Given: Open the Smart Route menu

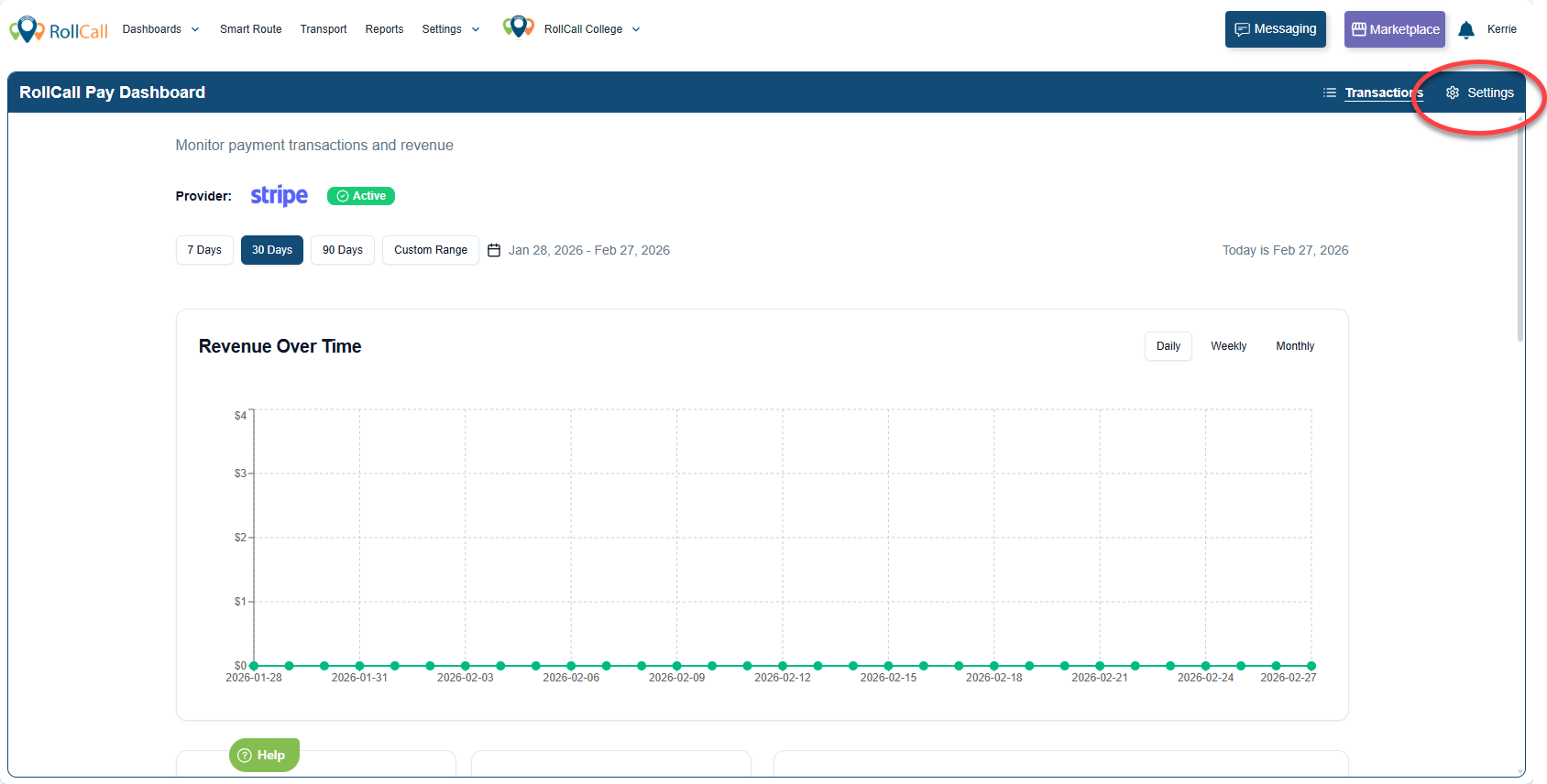Looking at the screenshot, I should [x=250, y=29].
